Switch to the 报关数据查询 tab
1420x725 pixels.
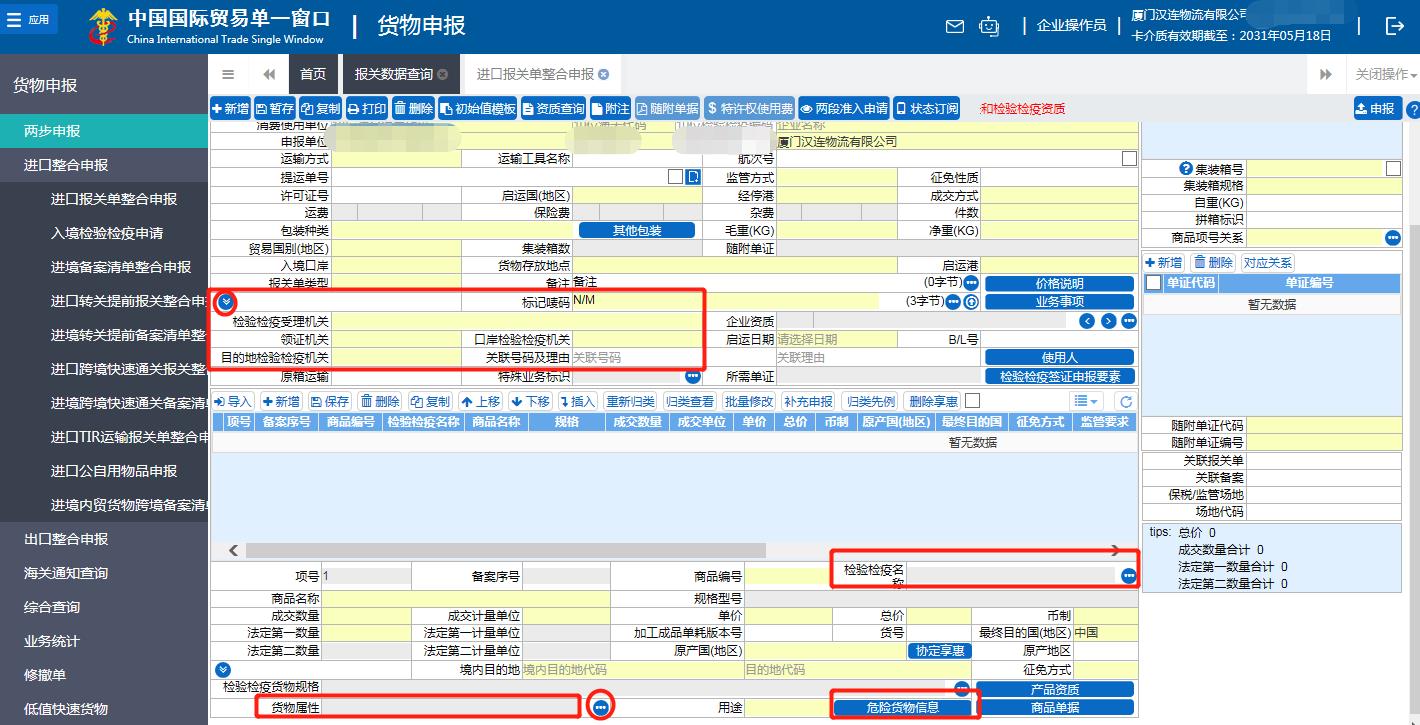pyautogui.click(x=395, y=73)
